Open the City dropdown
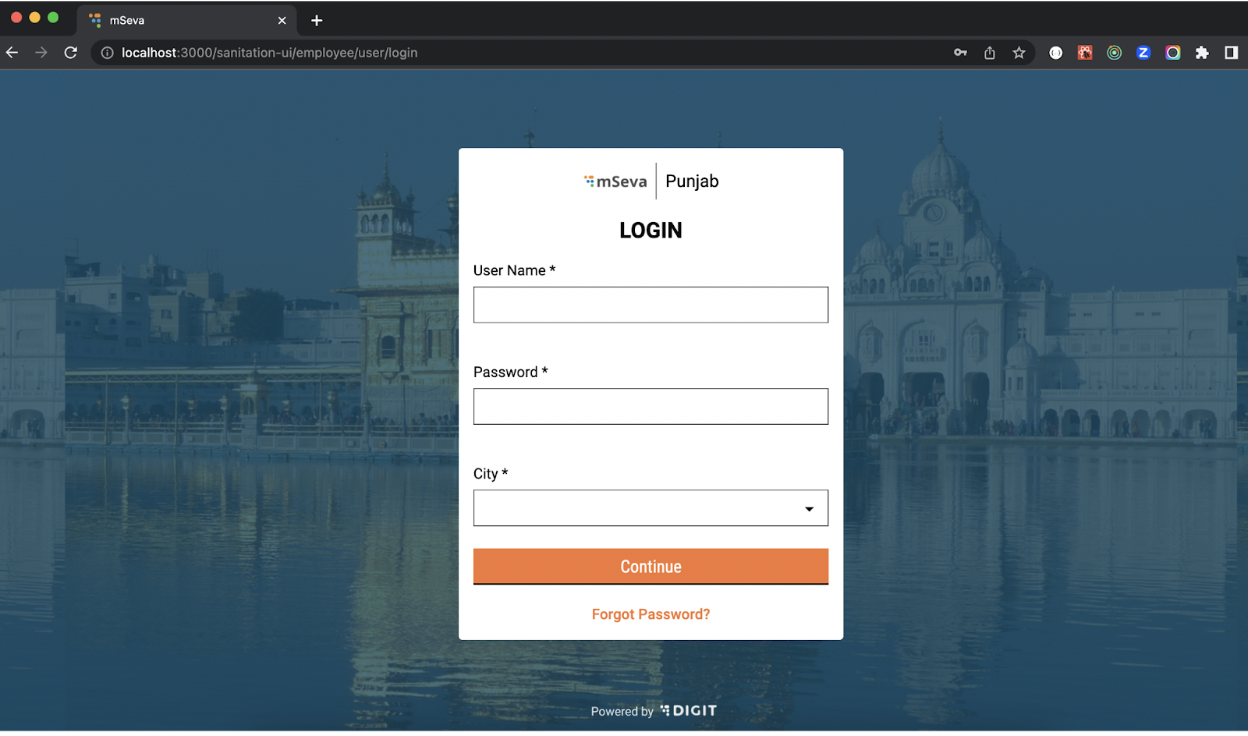 640,508
